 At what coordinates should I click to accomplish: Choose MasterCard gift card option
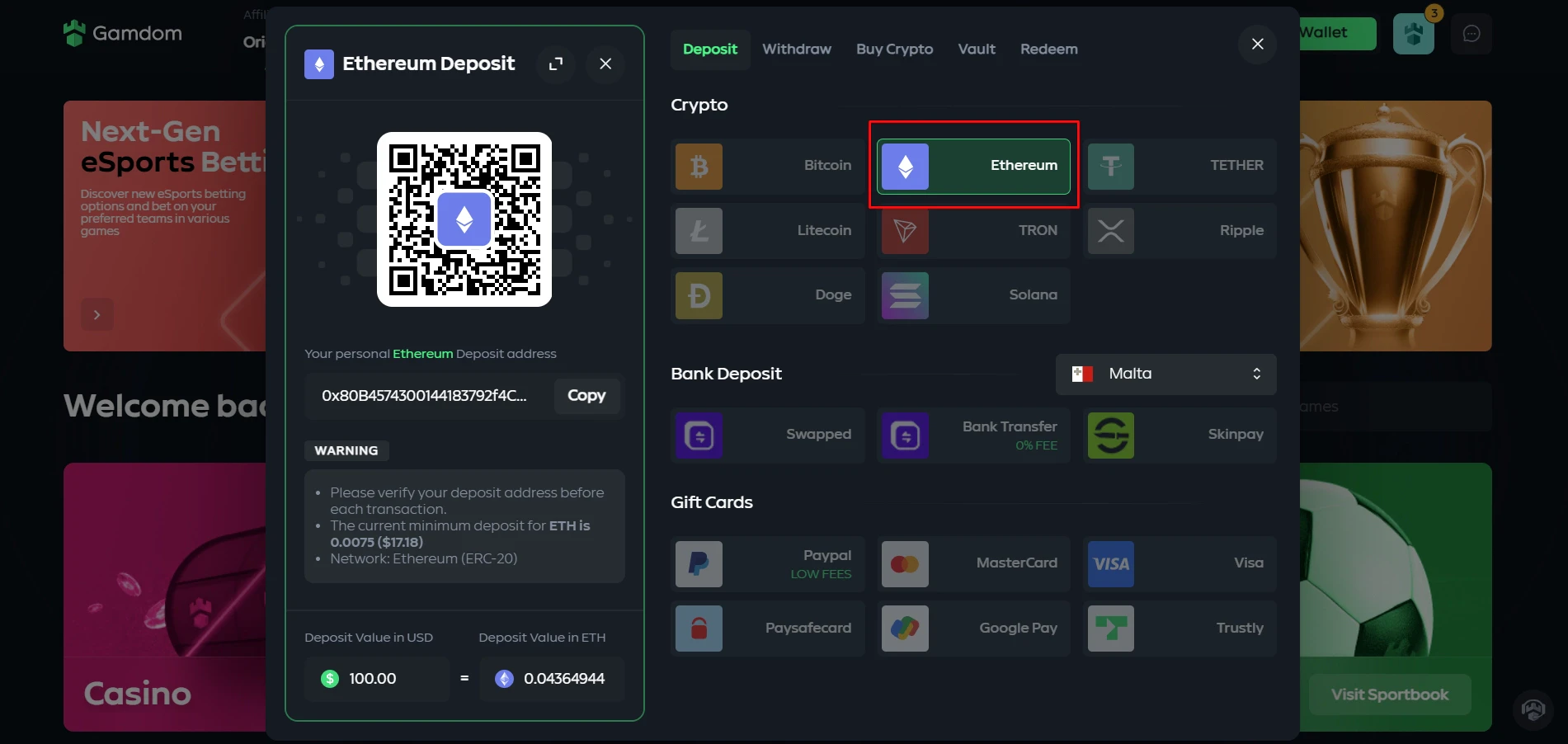(973, 563)
